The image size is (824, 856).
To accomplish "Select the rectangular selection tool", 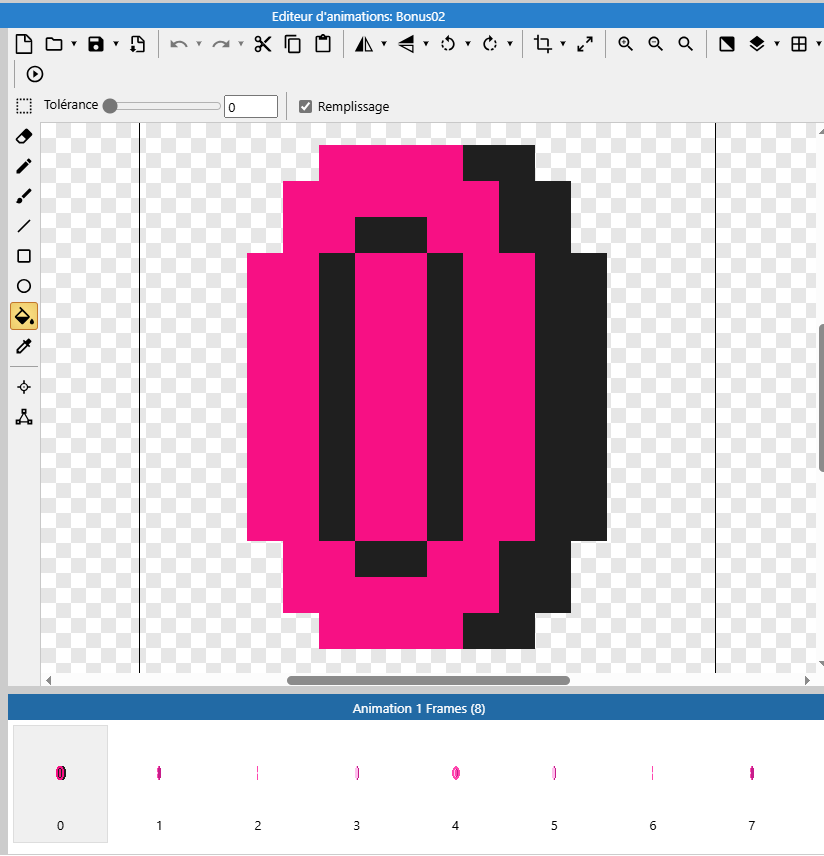I will point(24,106).
